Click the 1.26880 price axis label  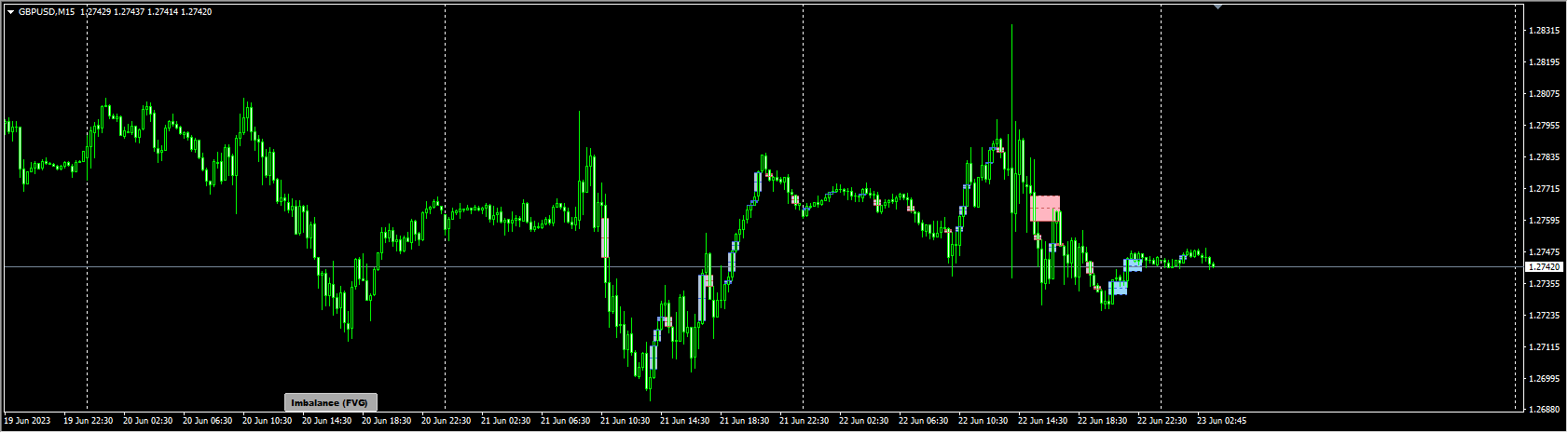1545,410
